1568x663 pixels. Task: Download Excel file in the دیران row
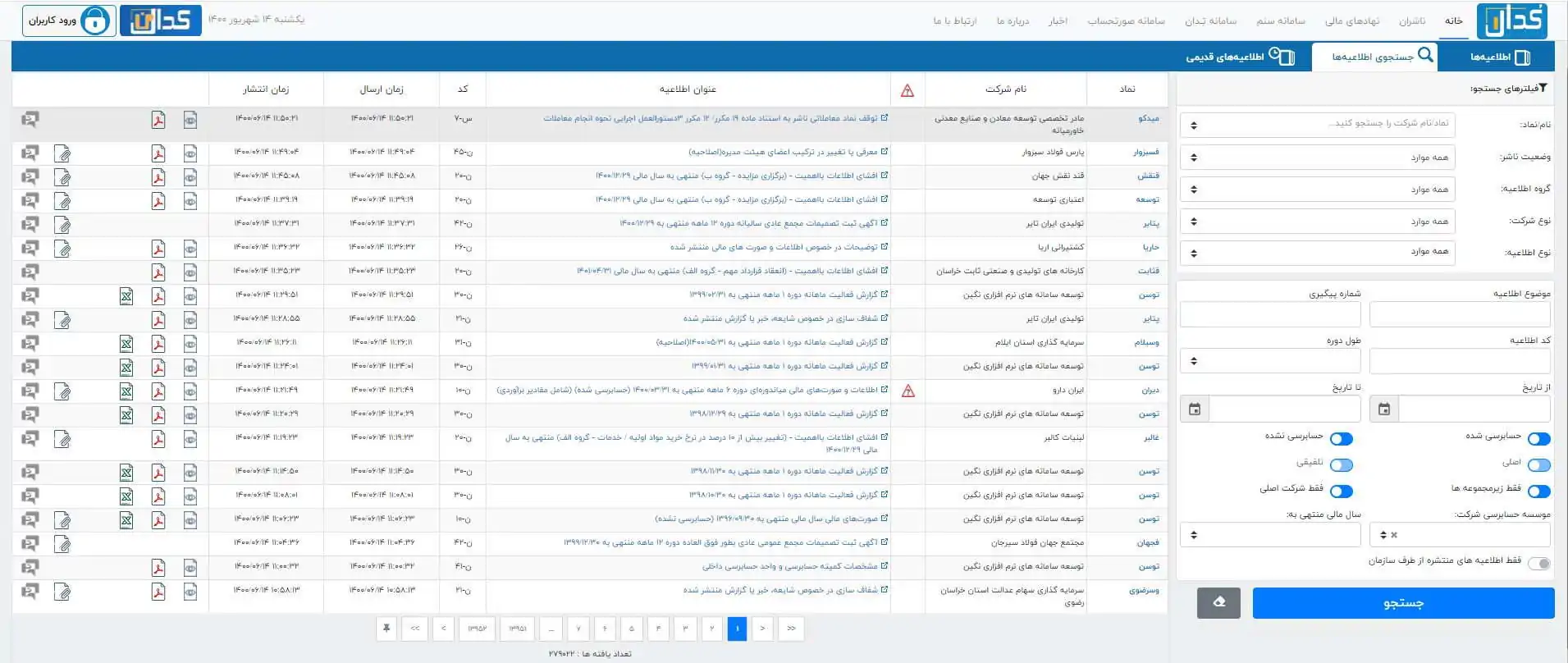(x=126, y=391)
